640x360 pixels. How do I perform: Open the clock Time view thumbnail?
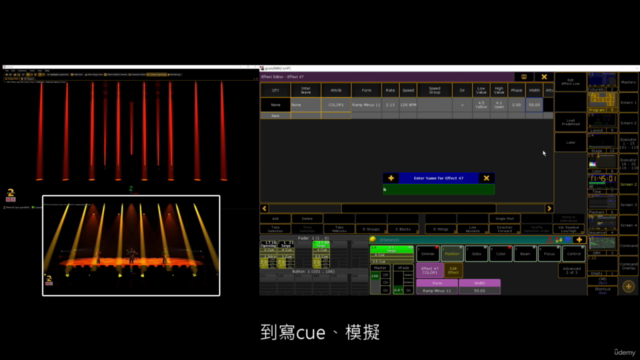coord(602,184)
